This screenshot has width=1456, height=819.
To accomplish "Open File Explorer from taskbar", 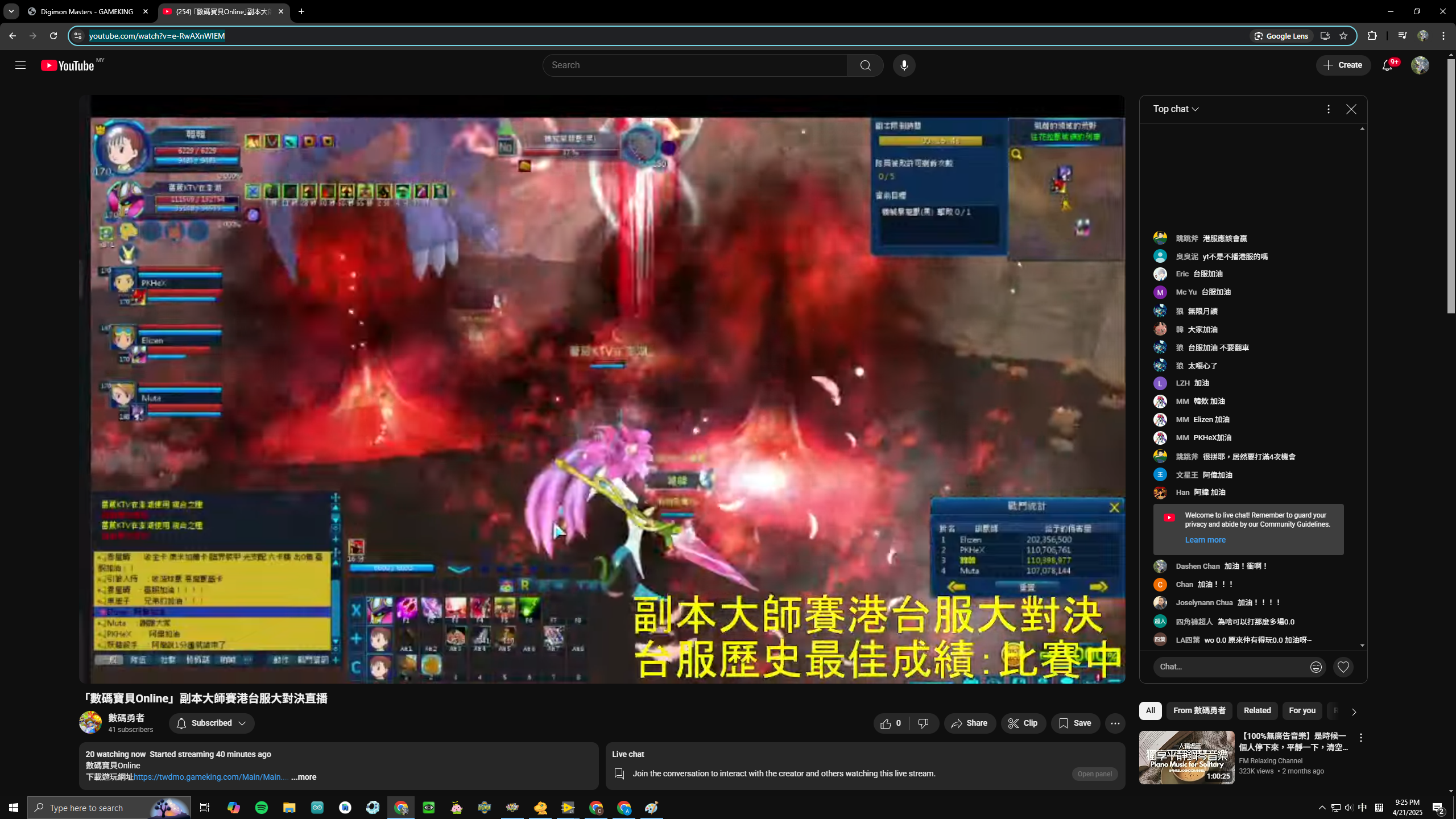I will tap(289, 808).
